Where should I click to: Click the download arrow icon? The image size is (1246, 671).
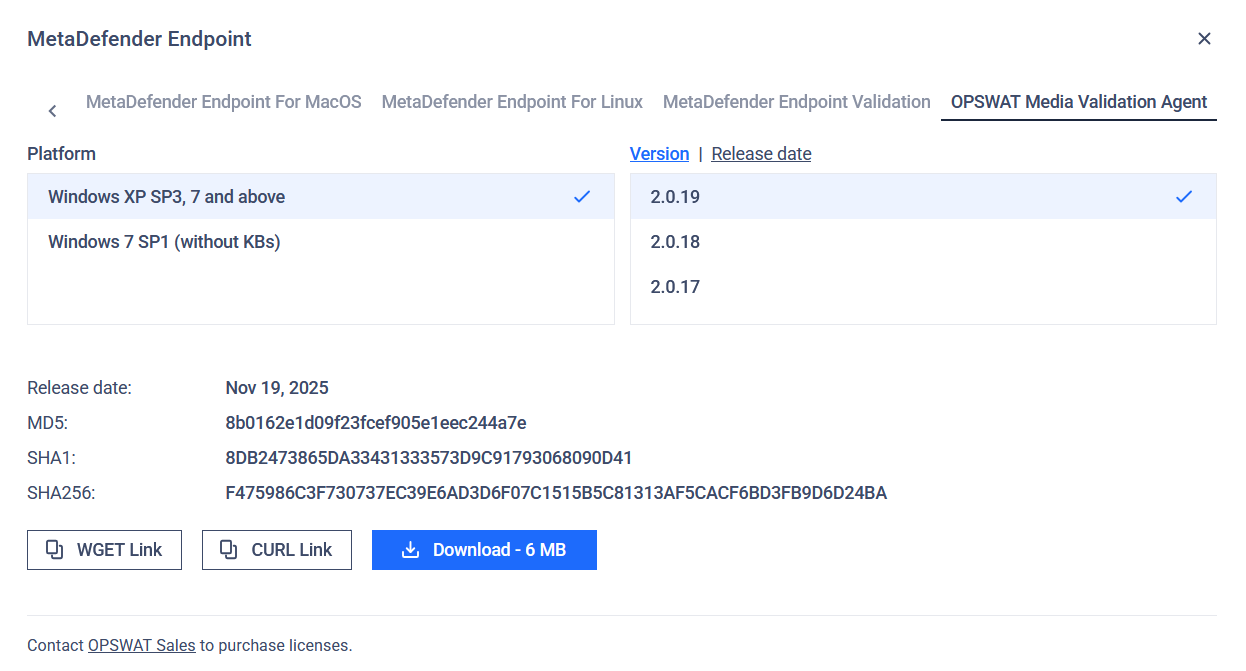(410, 550)
